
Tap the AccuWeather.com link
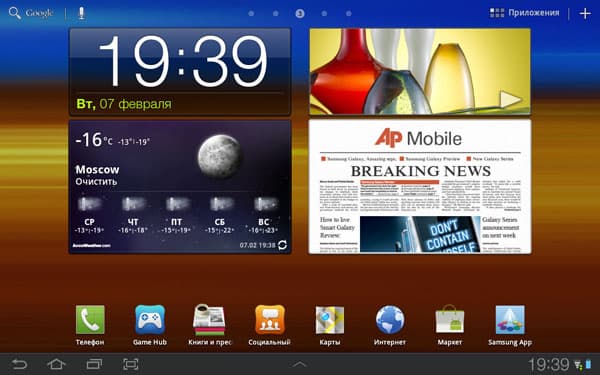pyautogui.click(x=92, y=245)
